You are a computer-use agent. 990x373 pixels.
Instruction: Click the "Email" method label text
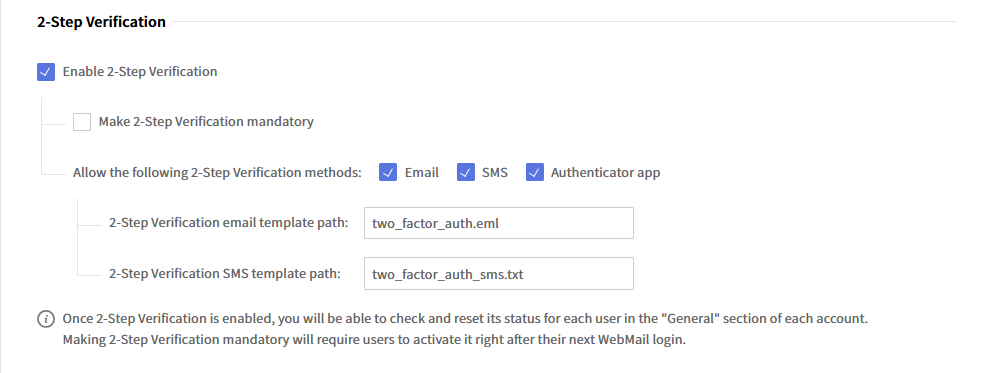(422, 172)
